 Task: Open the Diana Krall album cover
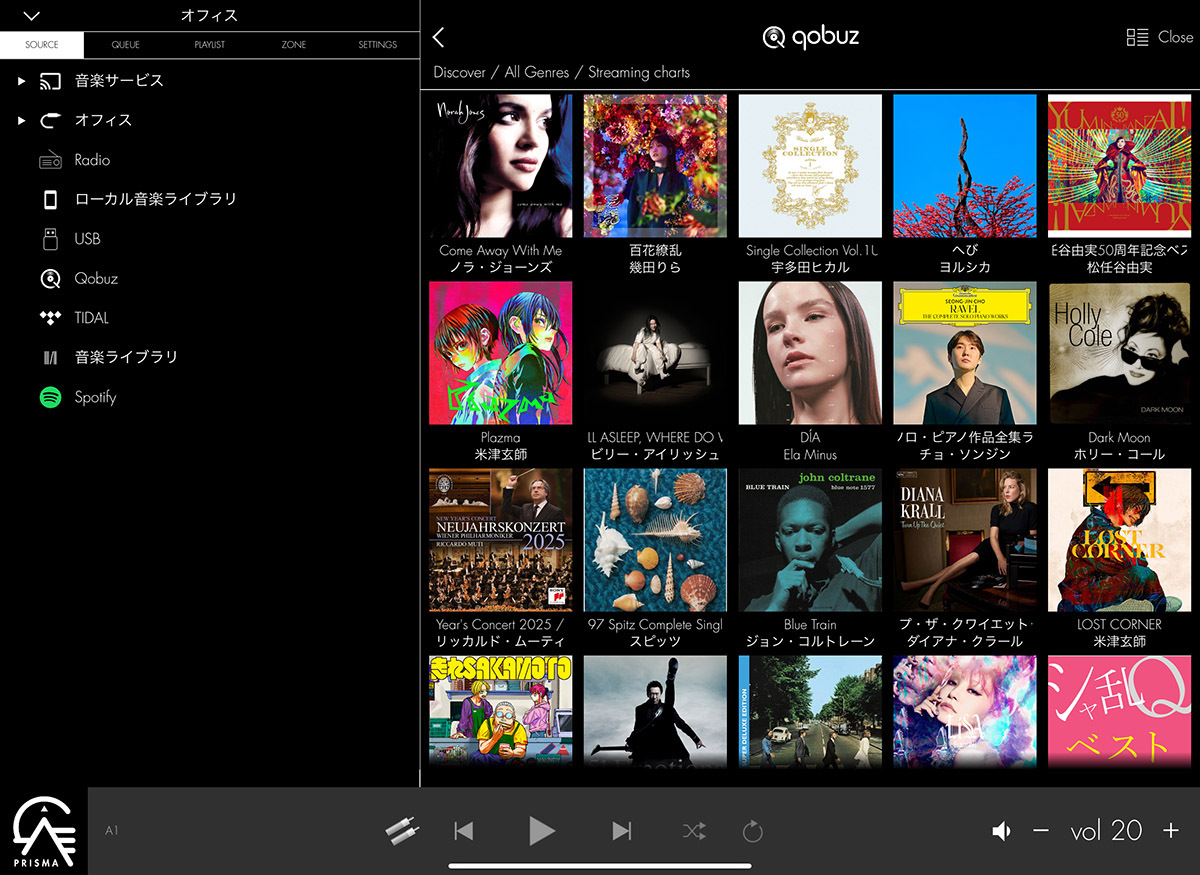[965, 540]
